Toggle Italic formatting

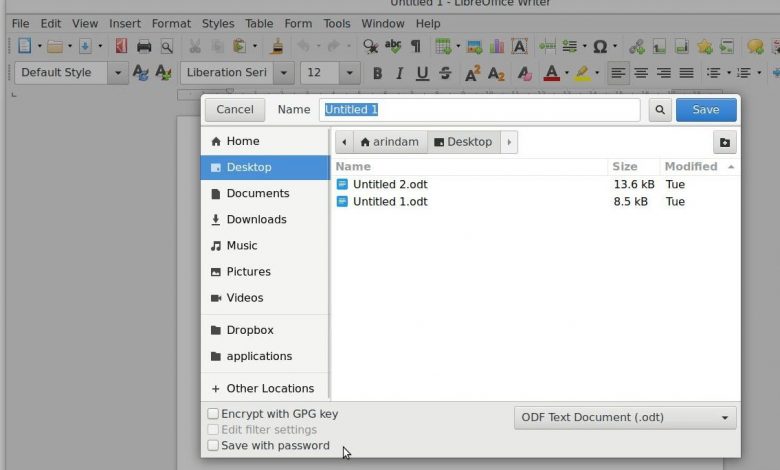(399, 73)
